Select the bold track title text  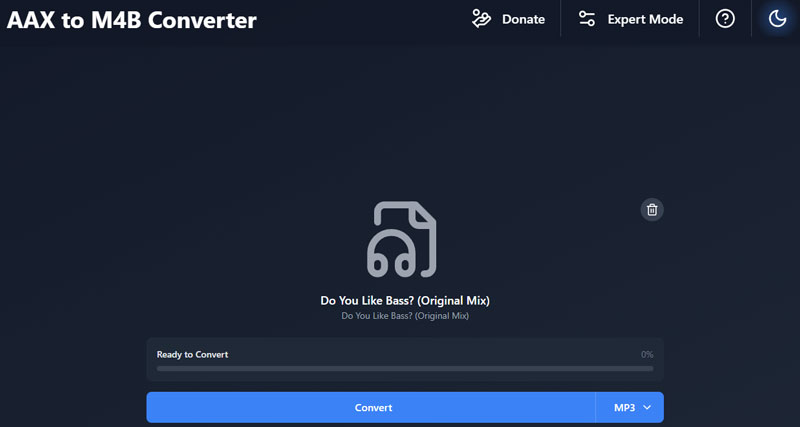(404, 300)
